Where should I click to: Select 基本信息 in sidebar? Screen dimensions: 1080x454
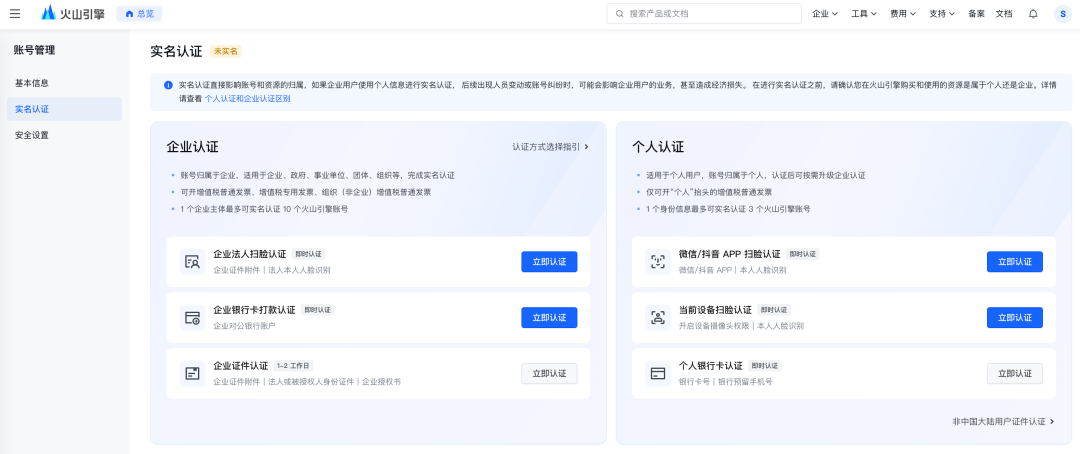64,83
